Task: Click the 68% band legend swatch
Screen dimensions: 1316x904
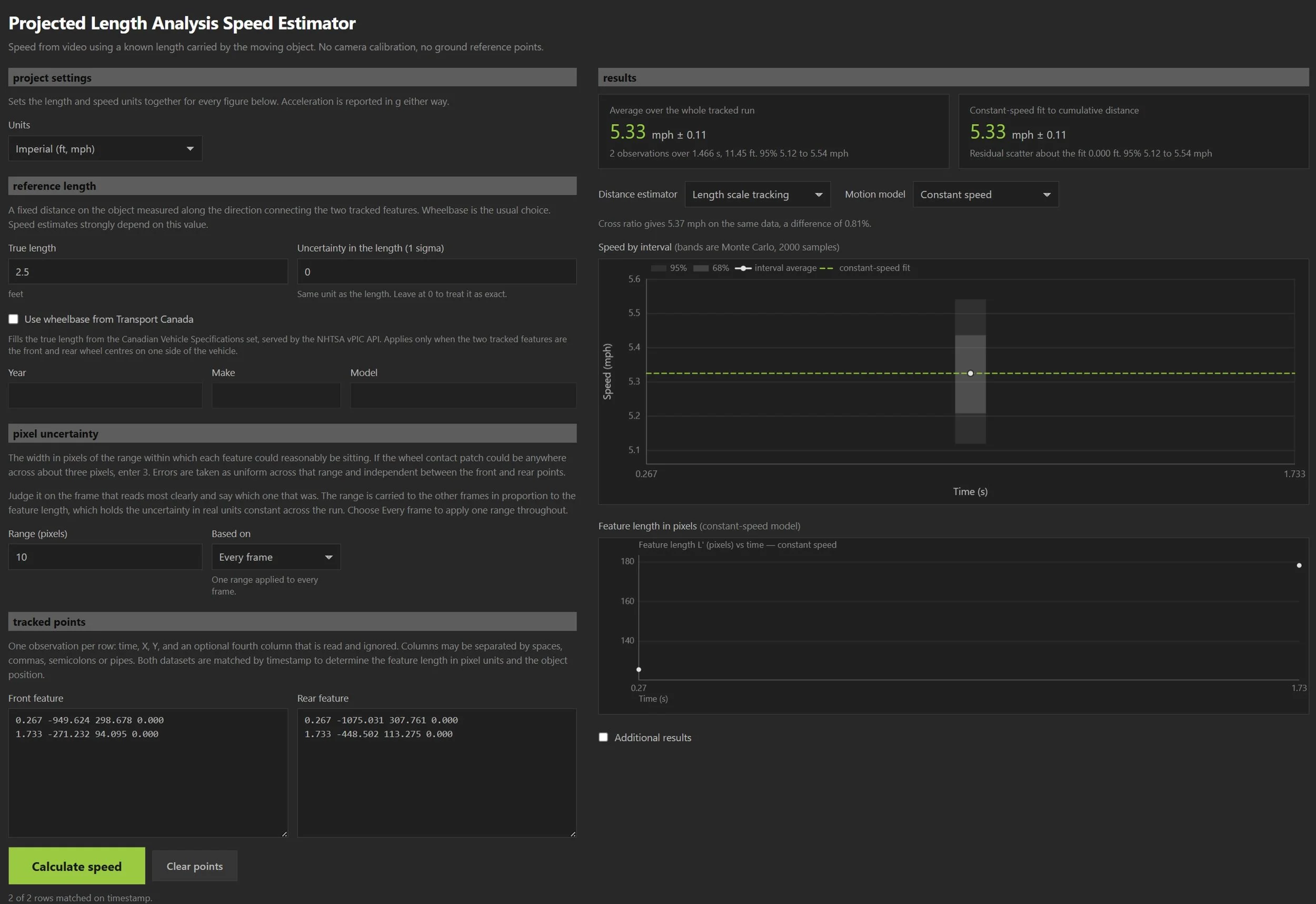Action: point(701,268)
